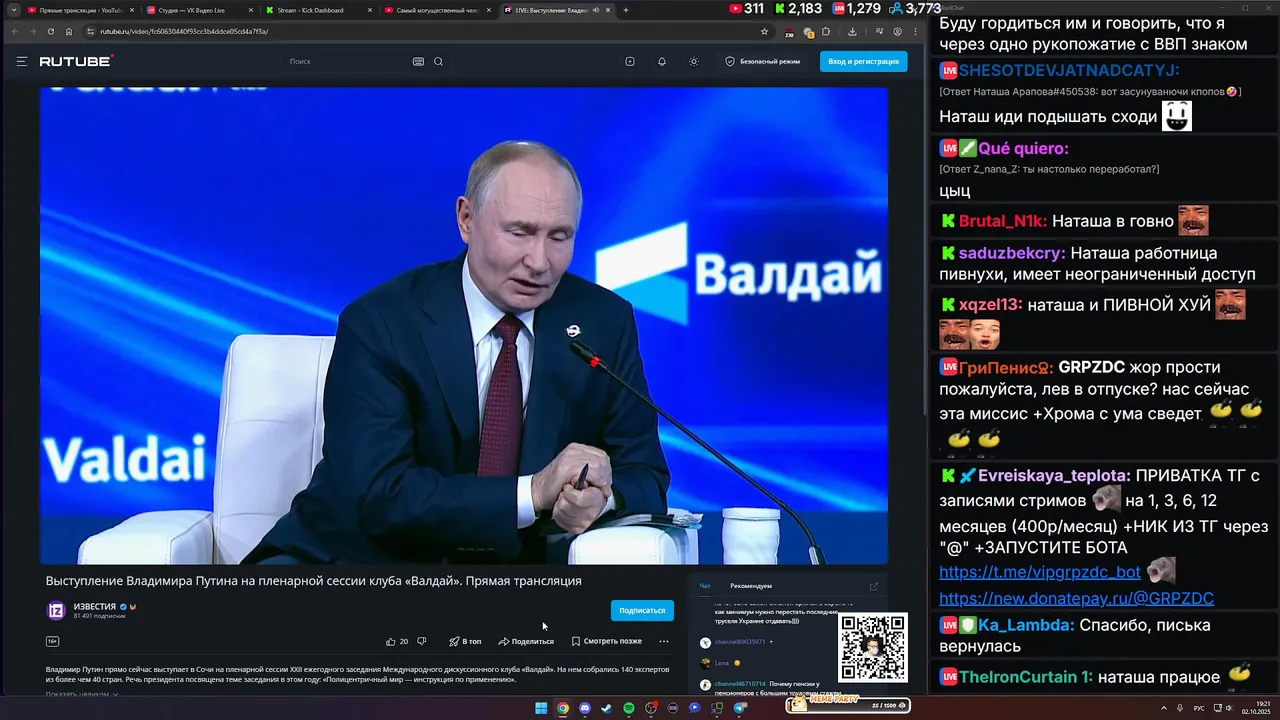Pop out the chat window icon
This screenshot has height=720, width=1280.
tap(873, 586)
